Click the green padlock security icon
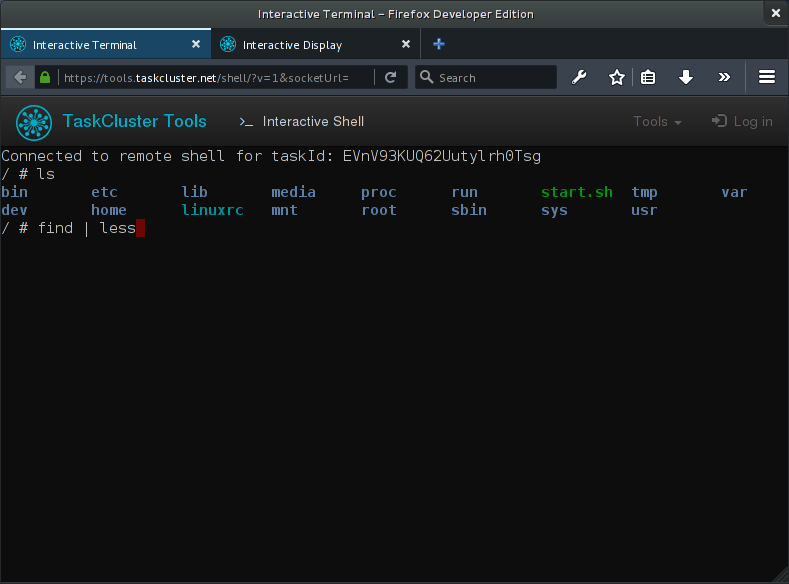Viewport: 789px width, 584px height. [x=45, y=77]
